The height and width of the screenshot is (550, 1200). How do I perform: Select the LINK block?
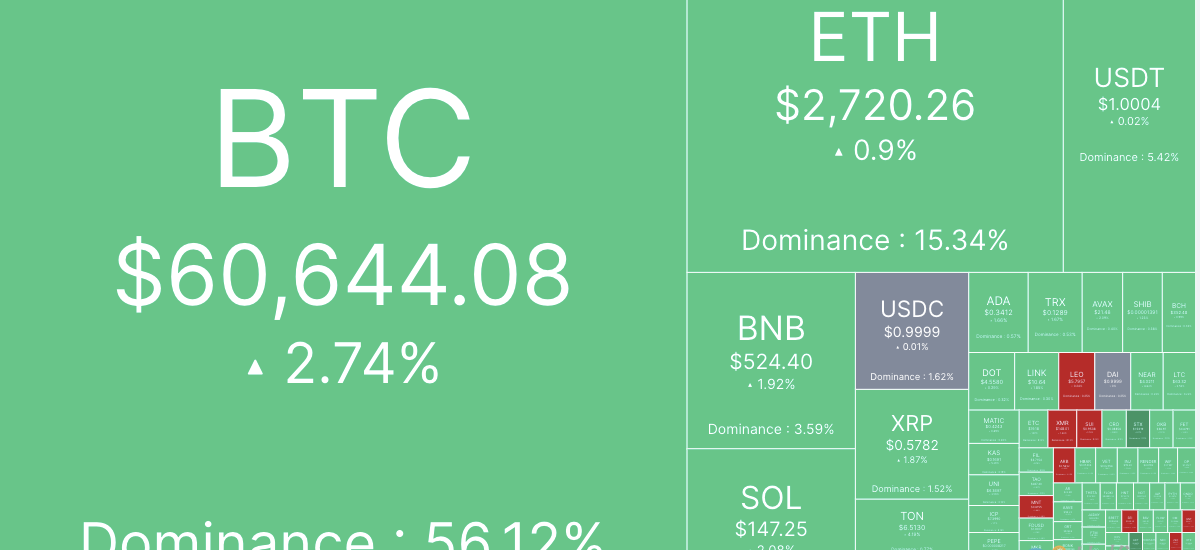(1036, 381)
